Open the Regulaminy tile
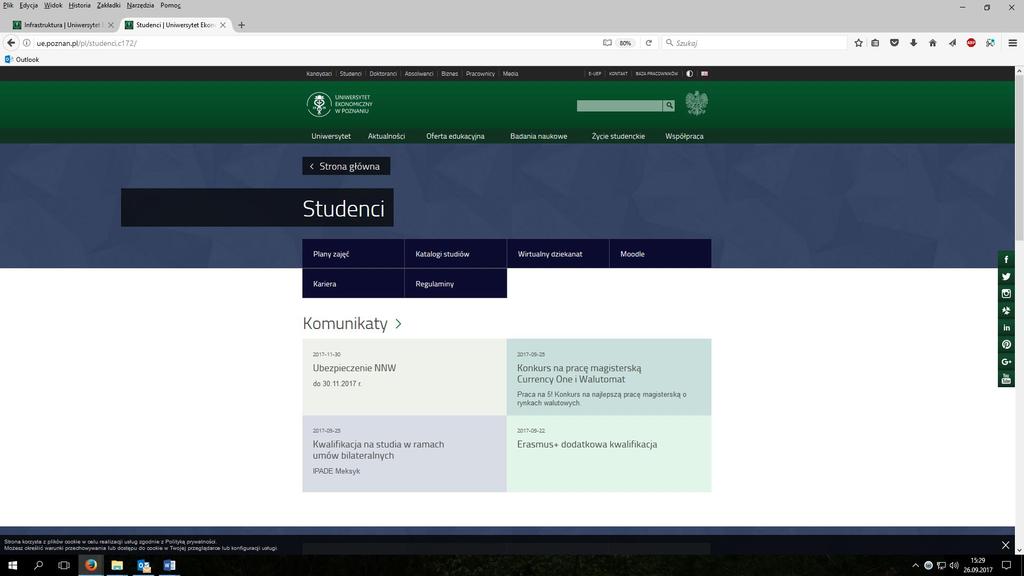Image resolution: width=1024 pixels, height=576 pixels. [456, 283]
